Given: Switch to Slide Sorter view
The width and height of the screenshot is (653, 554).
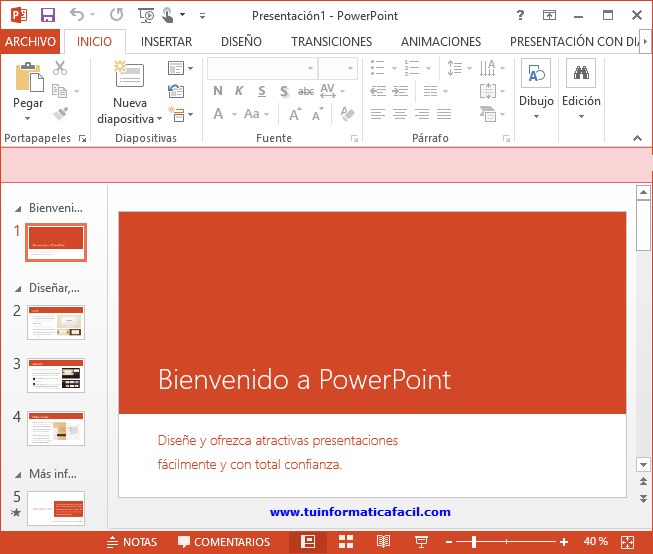Looking at the screenshot, I should pos(346,542).
